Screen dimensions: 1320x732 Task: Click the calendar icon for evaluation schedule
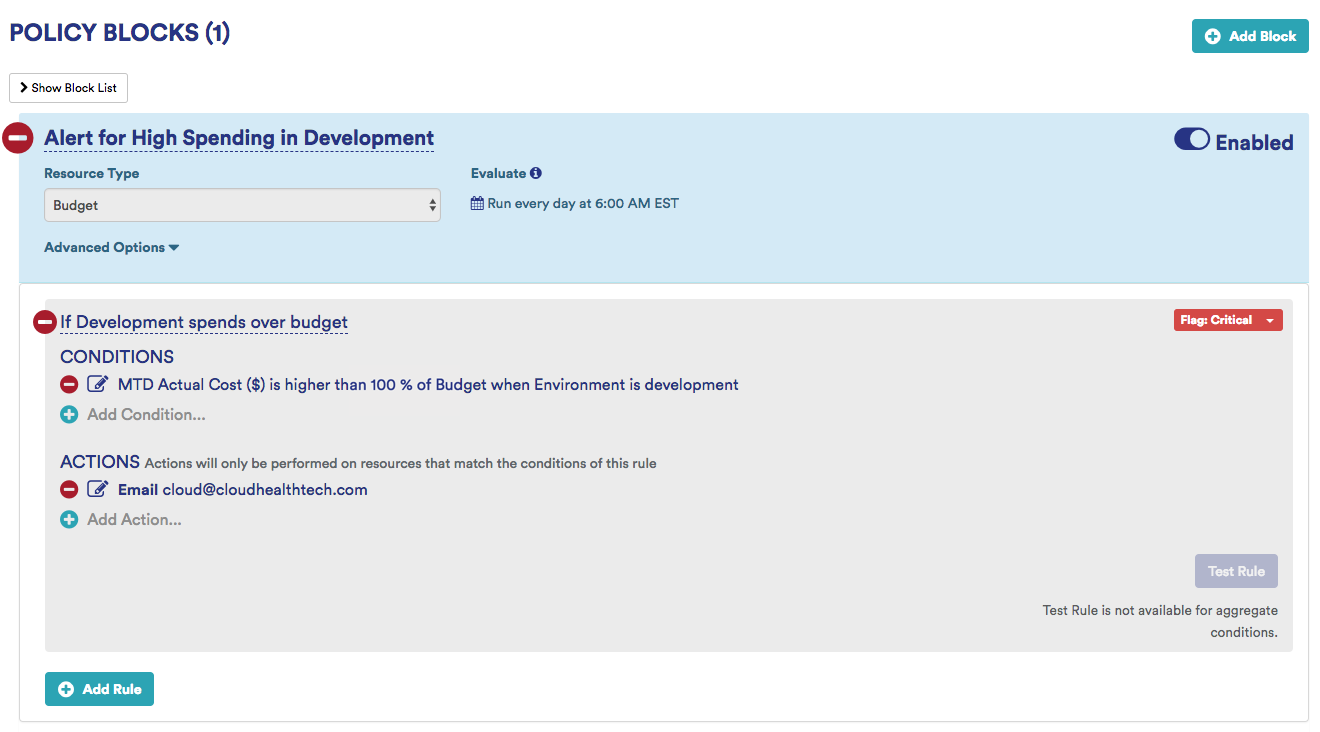coord(477,204)
